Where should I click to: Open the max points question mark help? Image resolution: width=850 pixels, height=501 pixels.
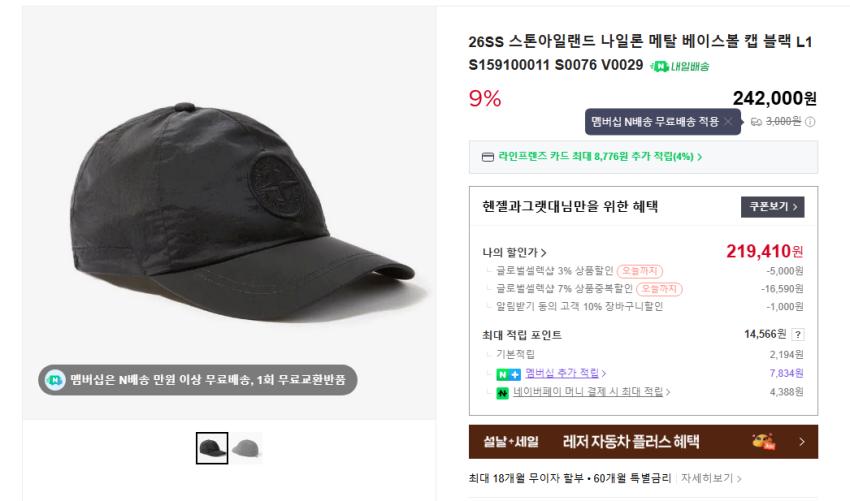(x=797, y=335)
